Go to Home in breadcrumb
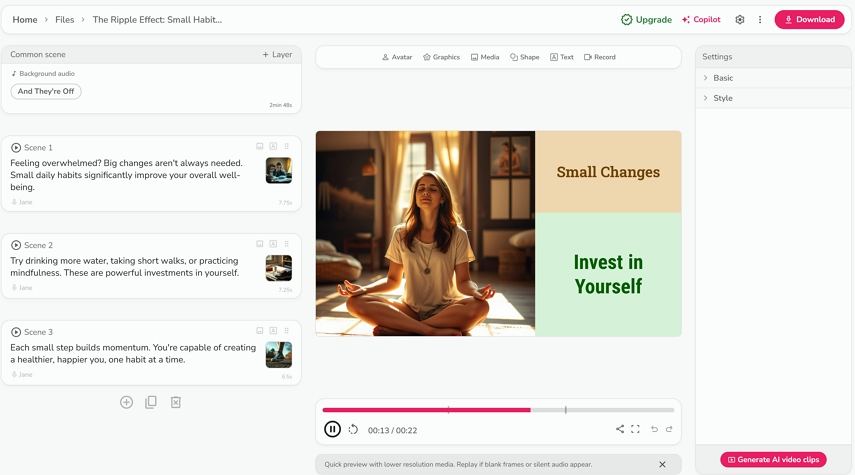This screenshot has height=475, width=855. pyautogui.click(x=25, y=20)
